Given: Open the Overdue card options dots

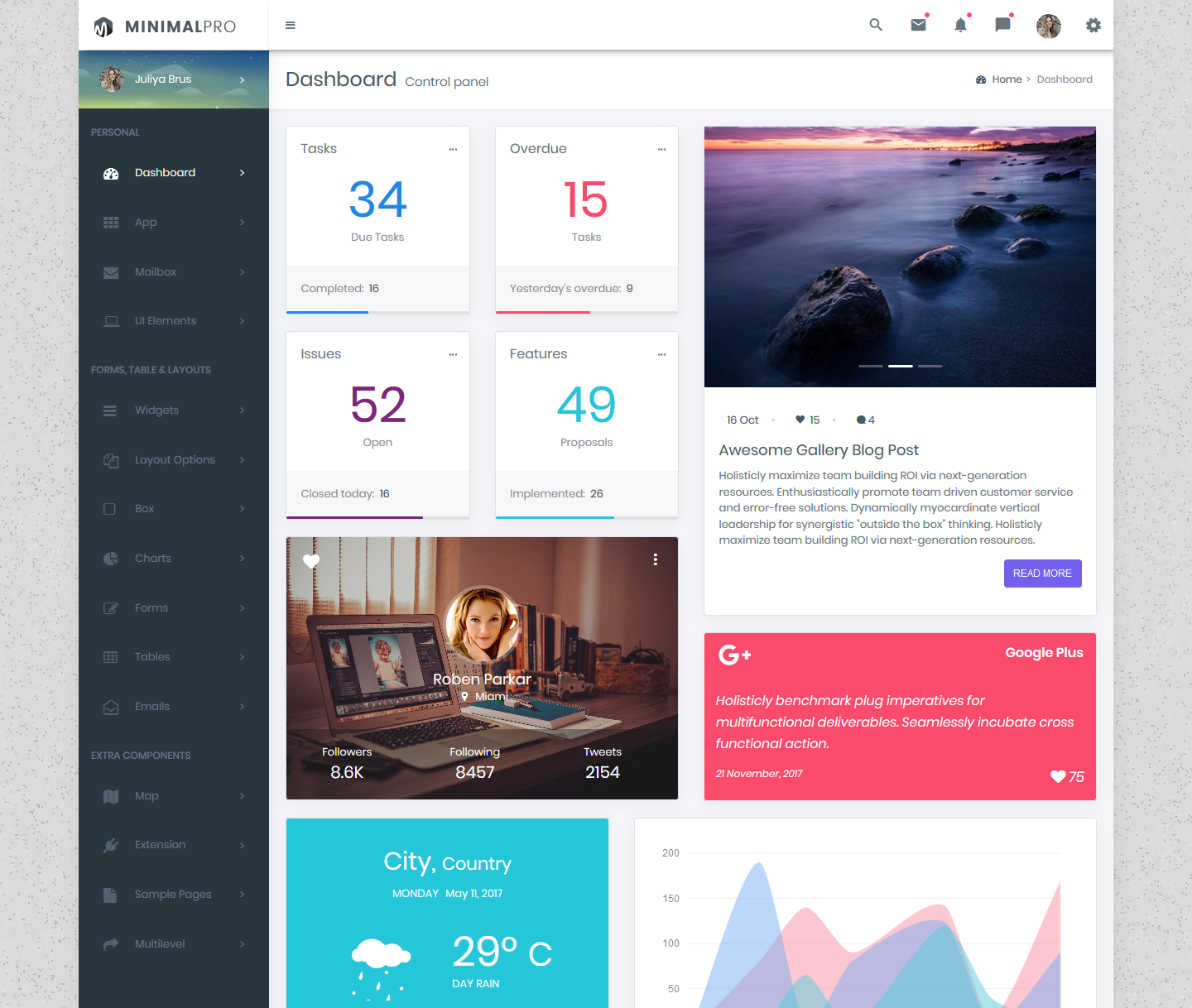Looking at the screenshot, I should pos(661,149).
